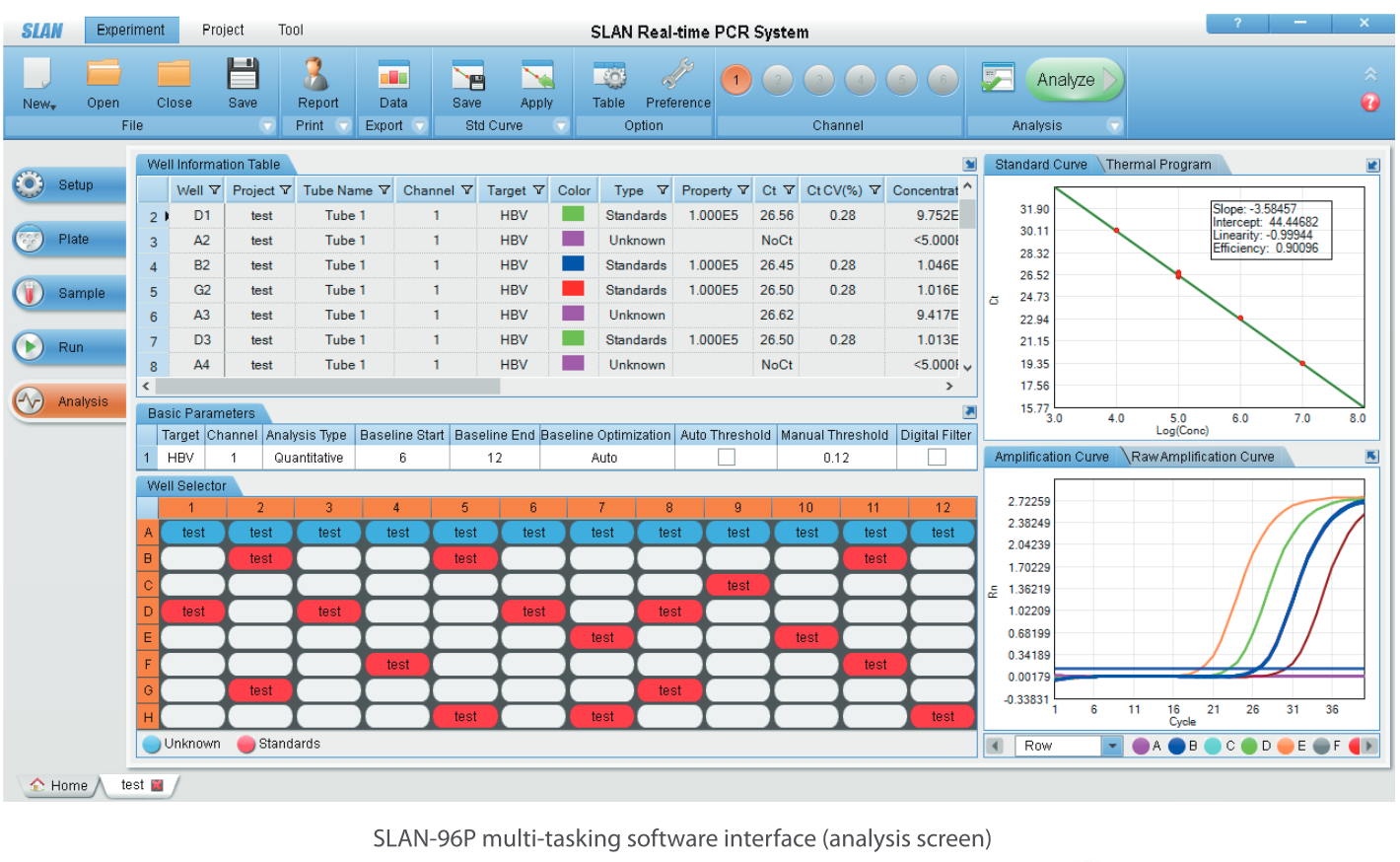Go to the Plate step
The width and height of the screenshot is (1400, 862).
pos(72,240)
